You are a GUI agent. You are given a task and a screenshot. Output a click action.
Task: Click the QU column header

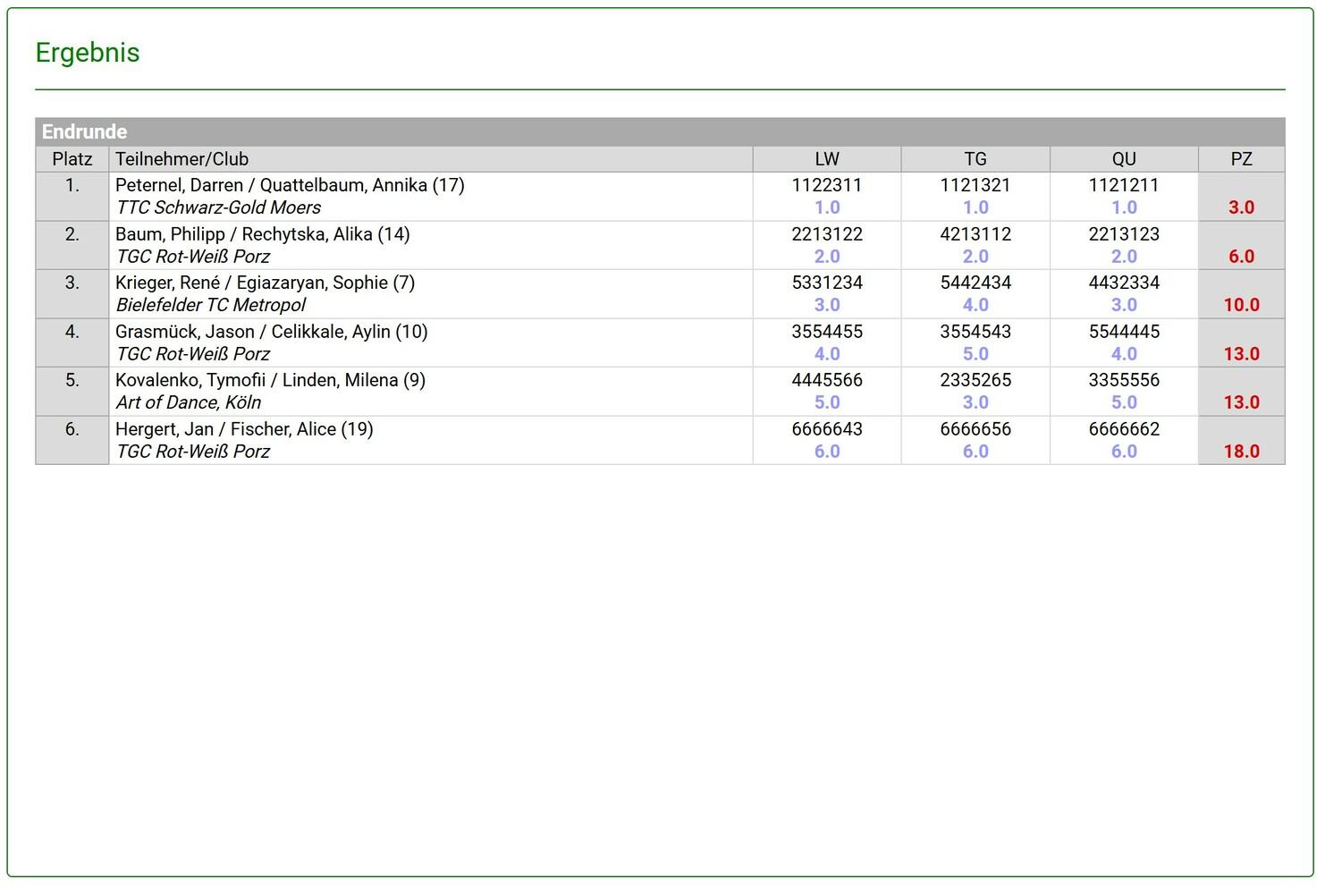pos(1123,159)
